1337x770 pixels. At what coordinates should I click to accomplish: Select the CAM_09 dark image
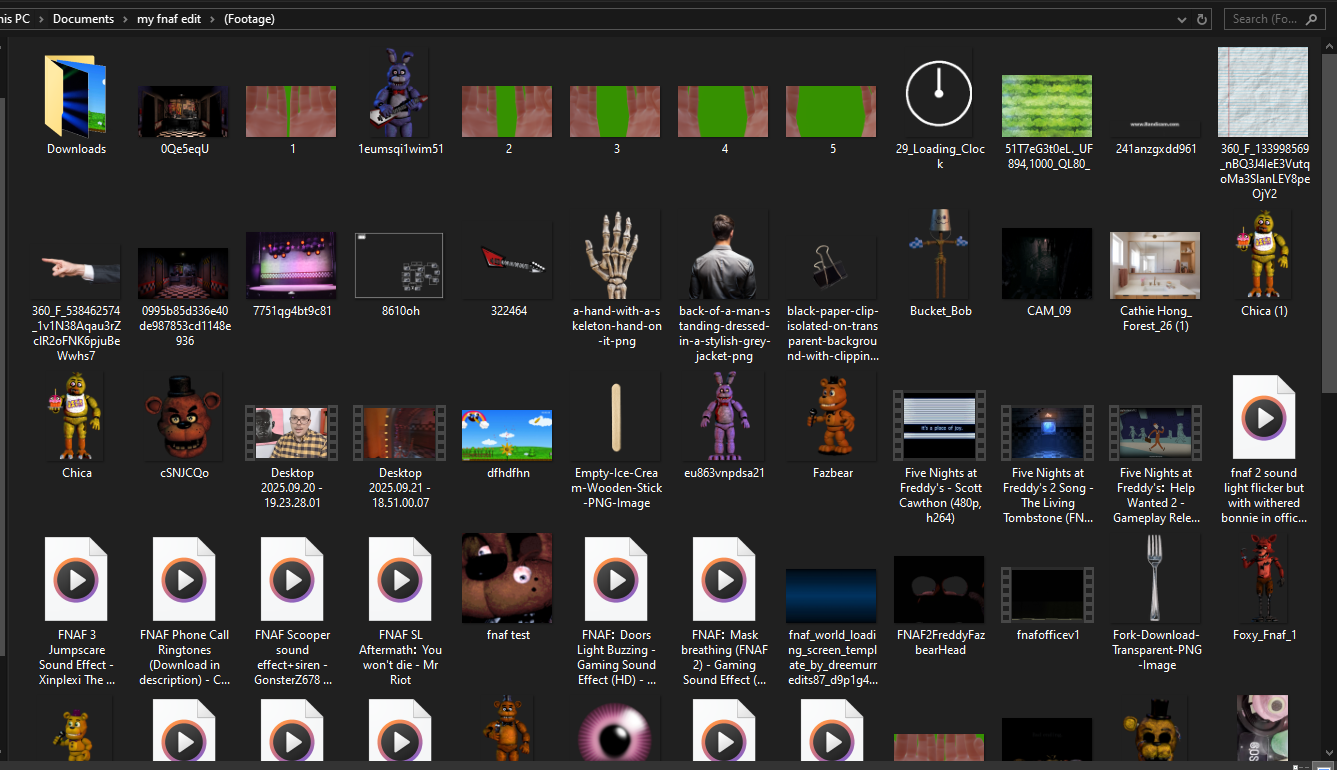[1047, 263]
